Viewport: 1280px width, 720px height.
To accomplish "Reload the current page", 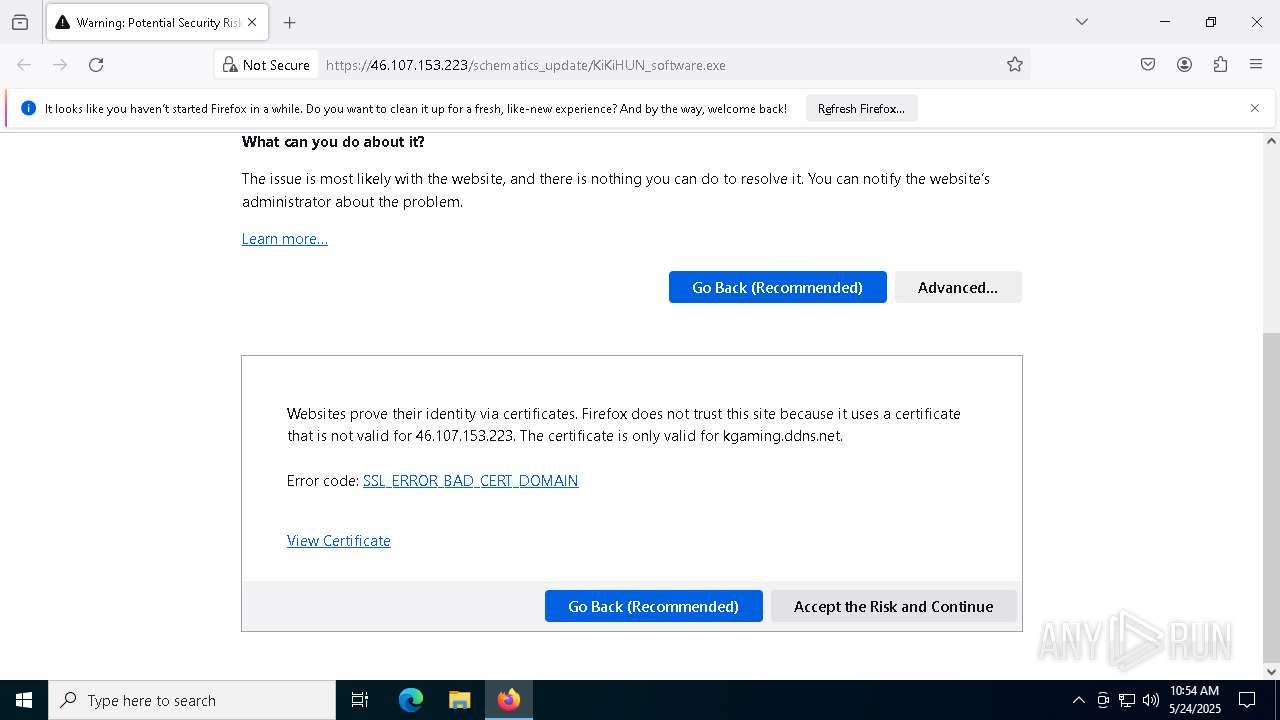I will (x=96, y=65).
